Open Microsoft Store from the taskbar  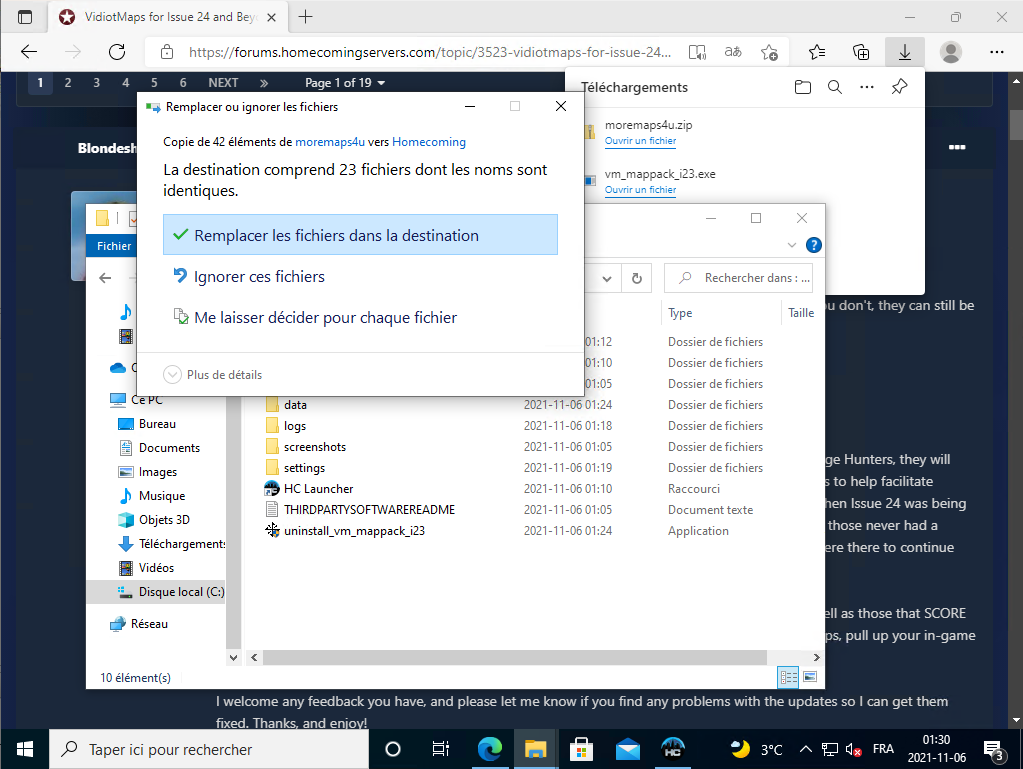pyautogui.click(x=580, y=749)
